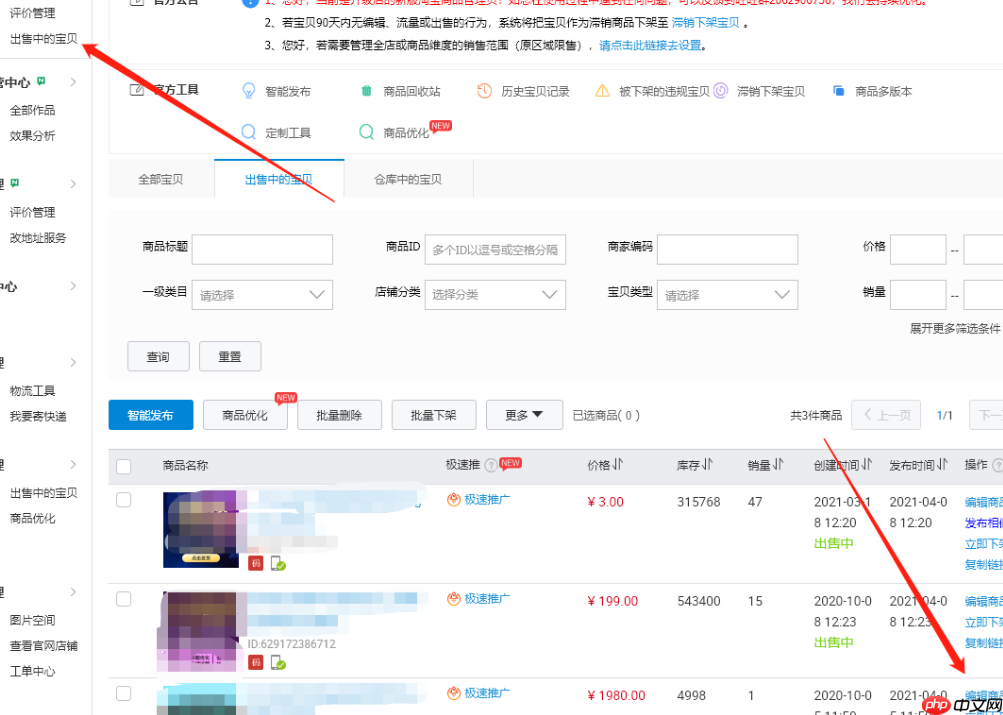The width and height of the screenshot is (1003, 715).
Task: Sort by 发布时间 using its sort arrows
Action: 942,465
